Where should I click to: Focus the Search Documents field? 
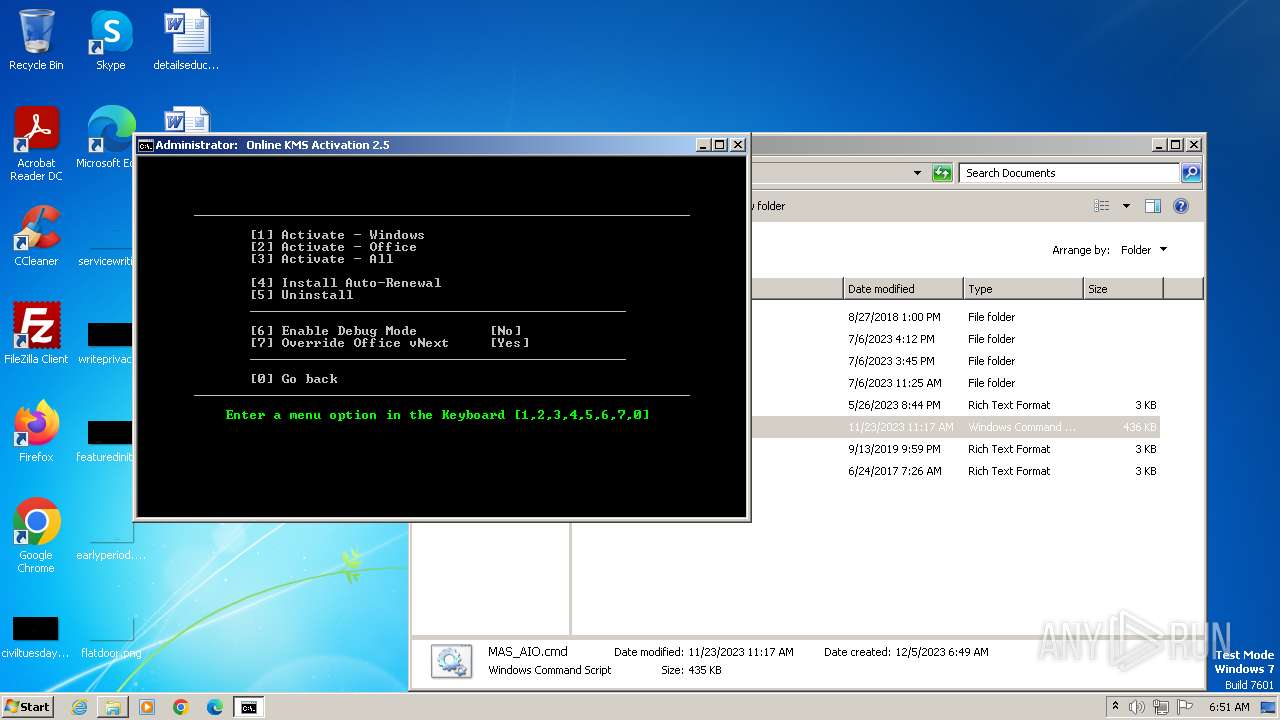1068,173
